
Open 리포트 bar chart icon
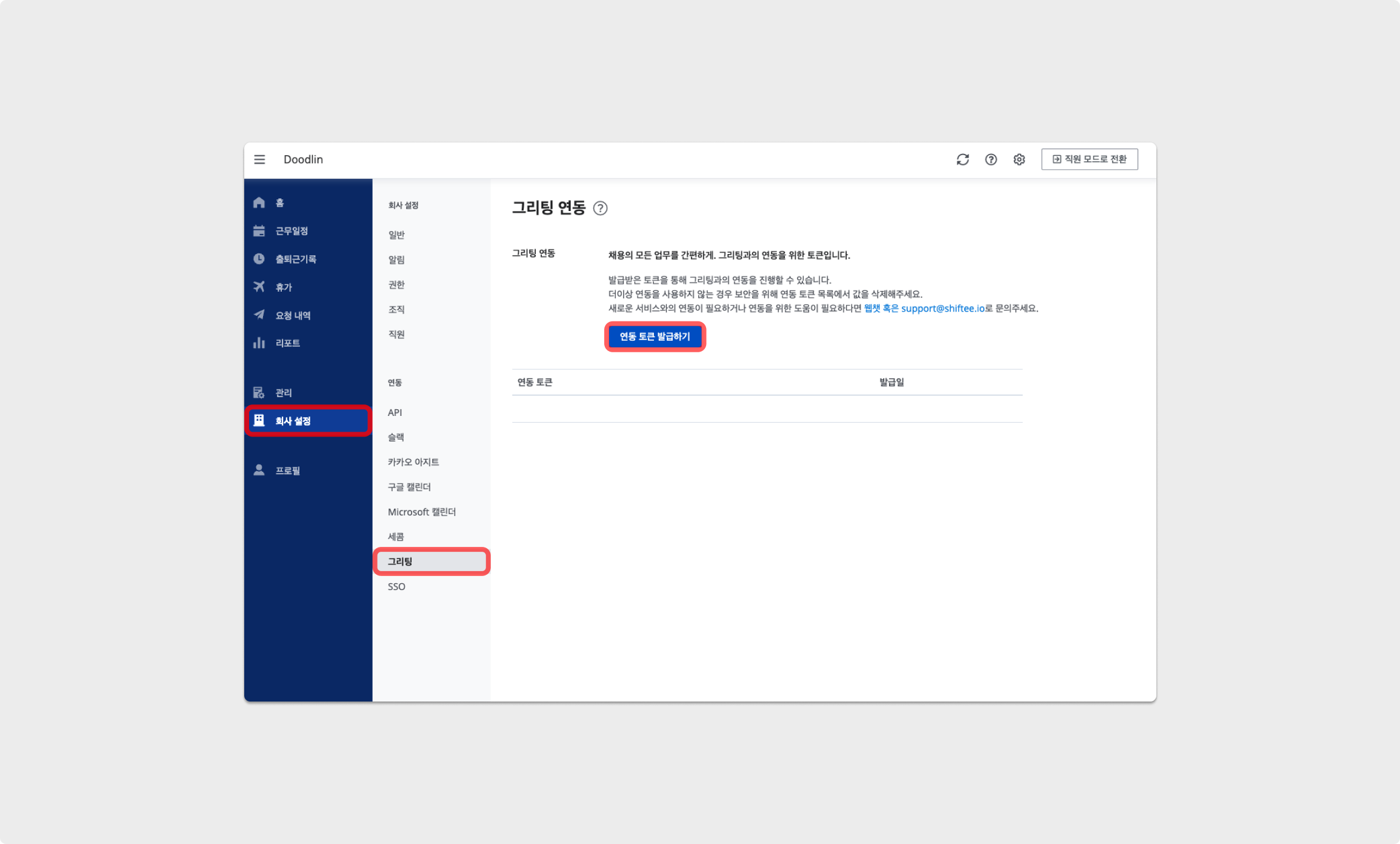[x=259, y=343]
